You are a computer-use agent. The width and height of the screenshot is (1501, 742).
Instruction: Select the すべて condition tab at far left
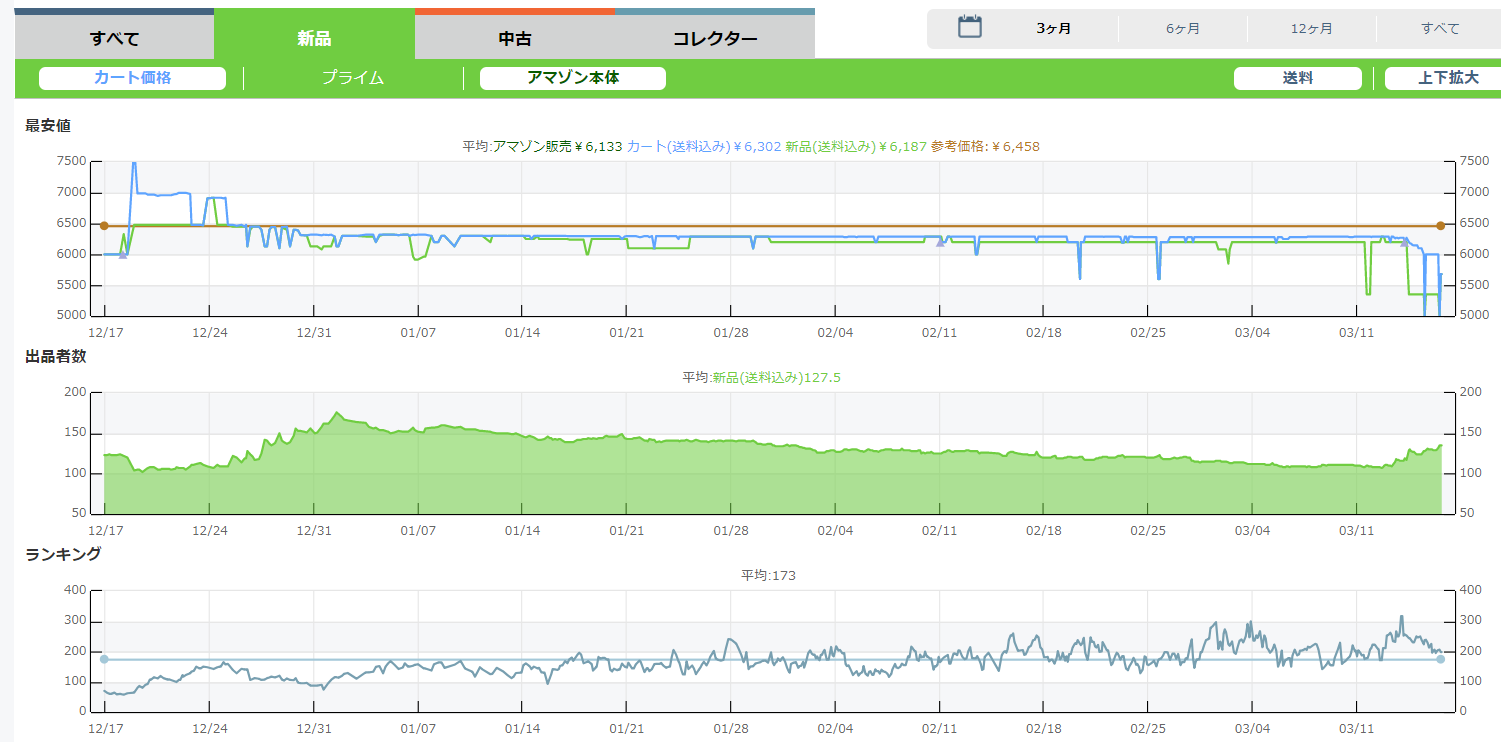coord(114,39)
